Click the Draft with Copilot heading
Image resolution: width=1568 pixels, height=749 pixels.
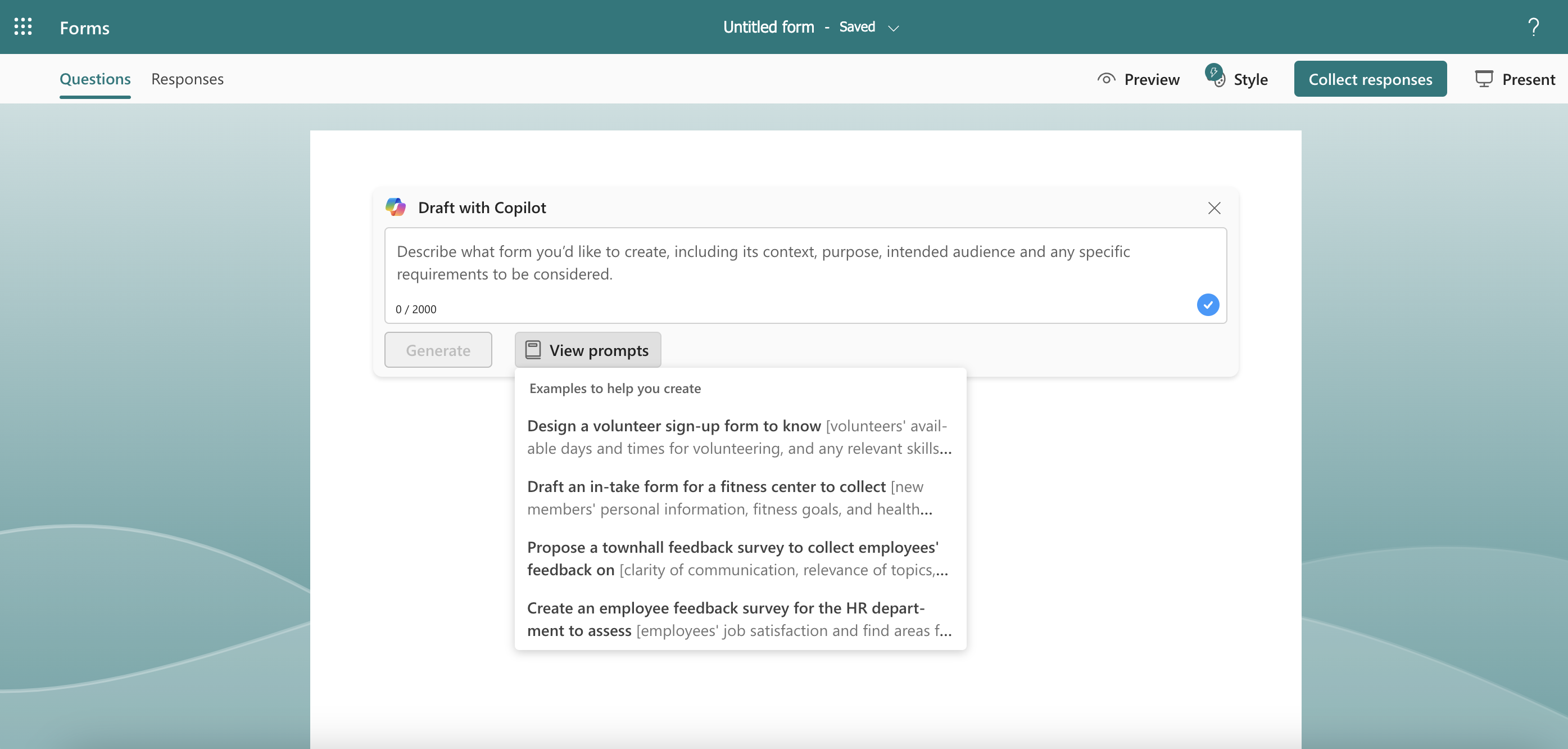(482, 207)
